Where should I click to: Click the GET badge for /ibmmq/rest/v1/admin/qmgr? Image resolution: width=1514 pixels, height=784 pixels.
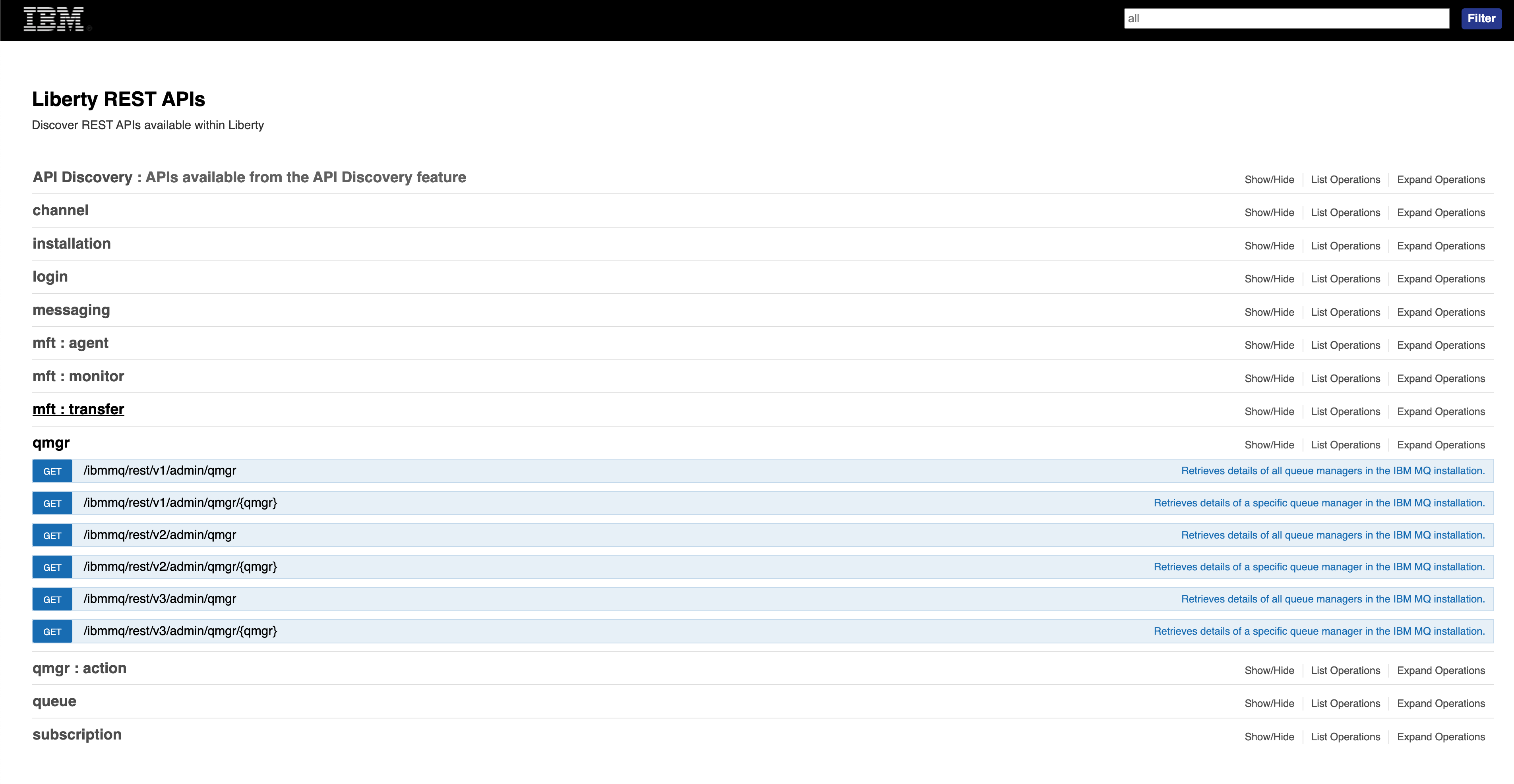pos(52,470)
